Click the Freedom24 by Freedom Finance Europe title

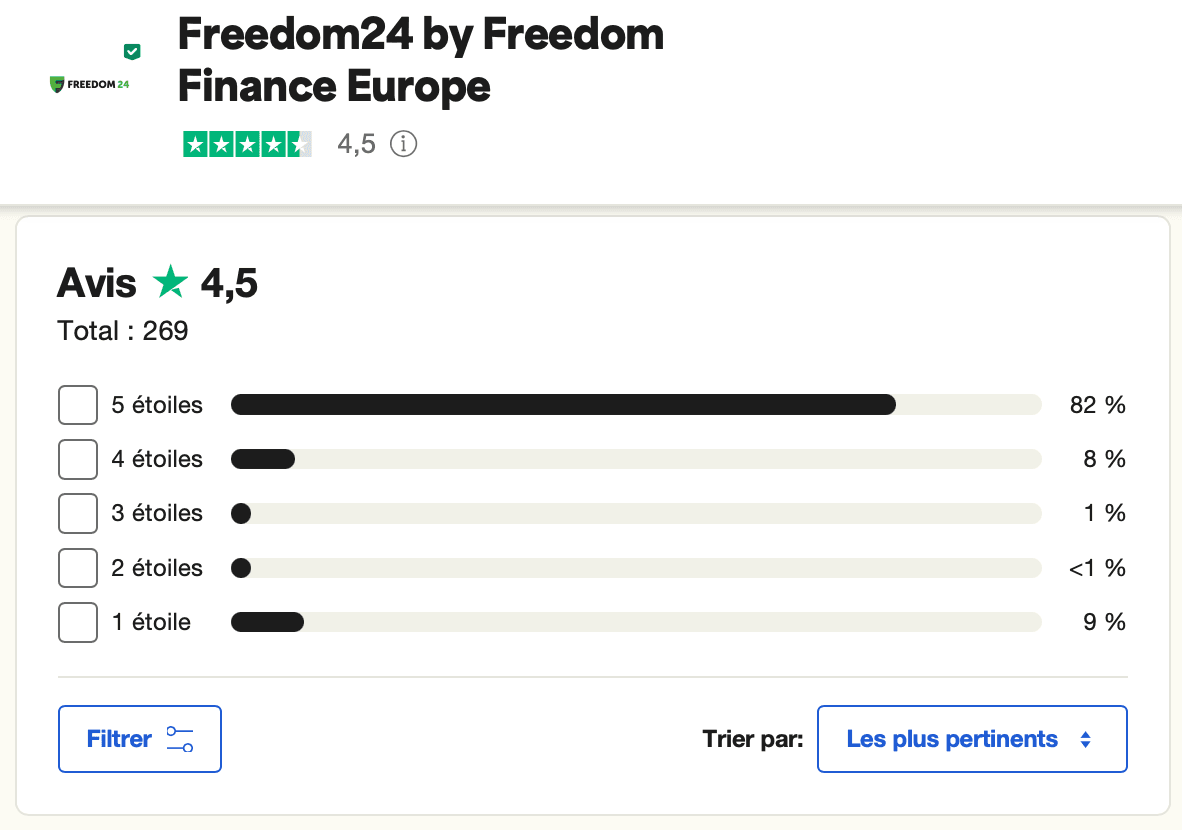point(420,60)
